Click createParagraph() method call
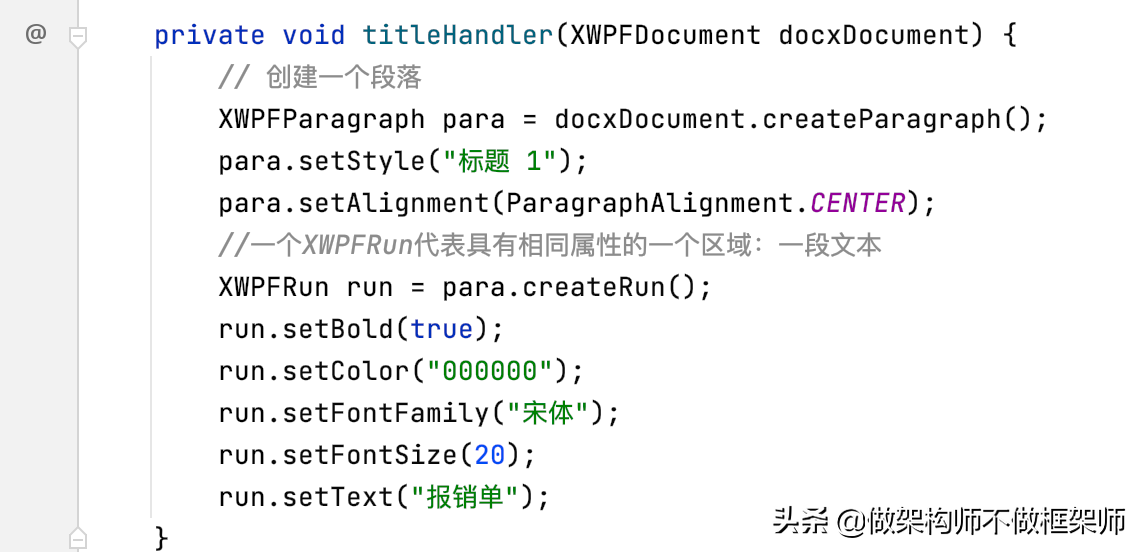The image size is (1142, 552). point(897,119)
